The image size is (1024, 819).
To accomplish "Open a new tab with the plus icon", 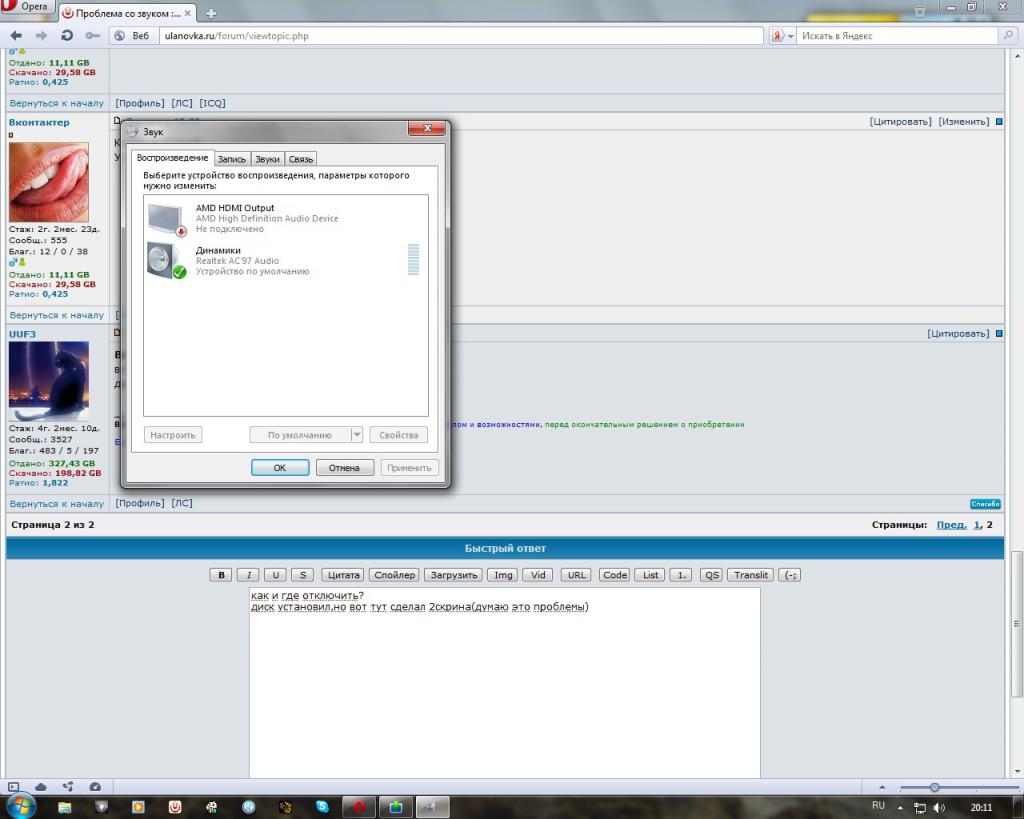I will [211, 13].
